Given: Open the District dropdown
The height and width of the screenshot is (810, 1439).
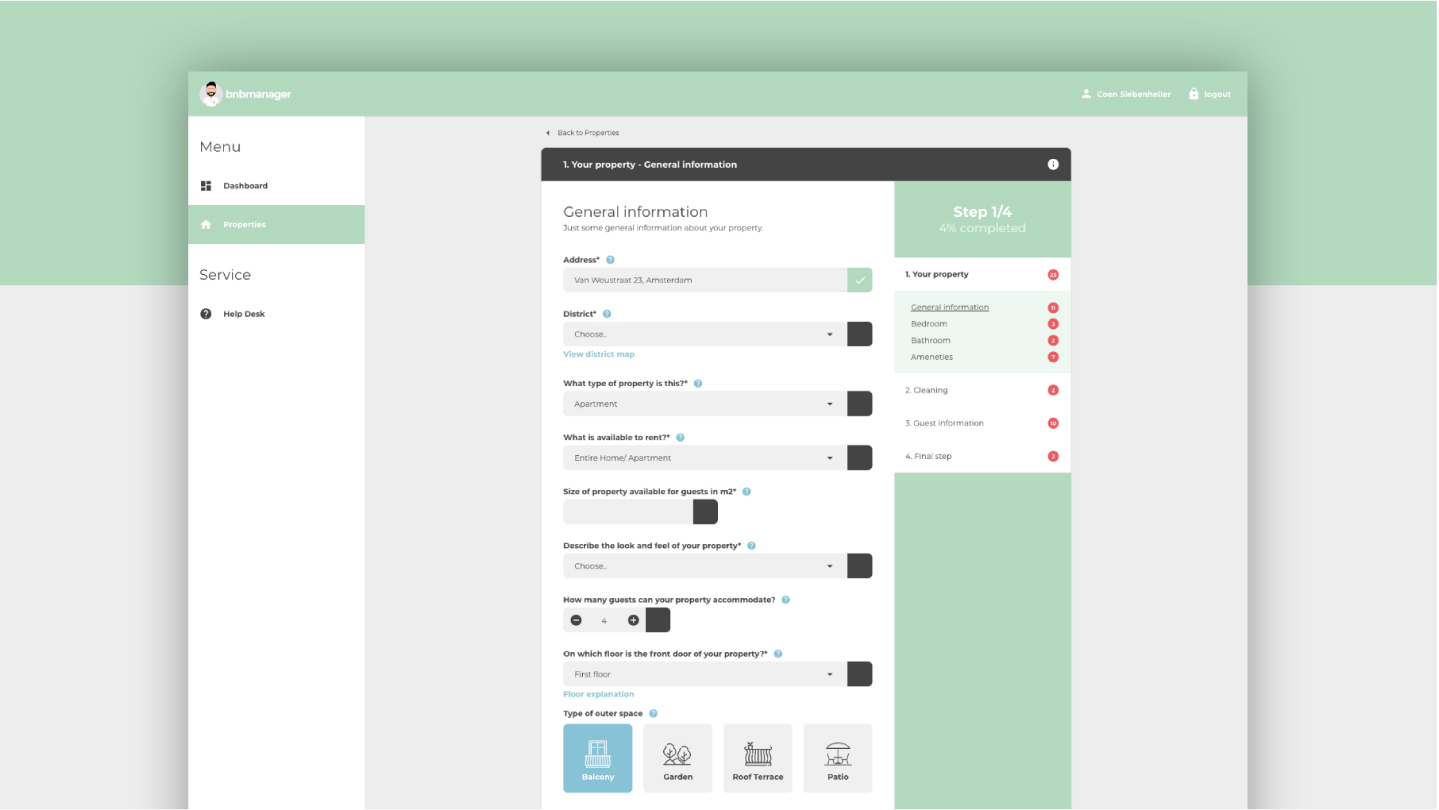Looking at the screenshot, I should 705,334.
